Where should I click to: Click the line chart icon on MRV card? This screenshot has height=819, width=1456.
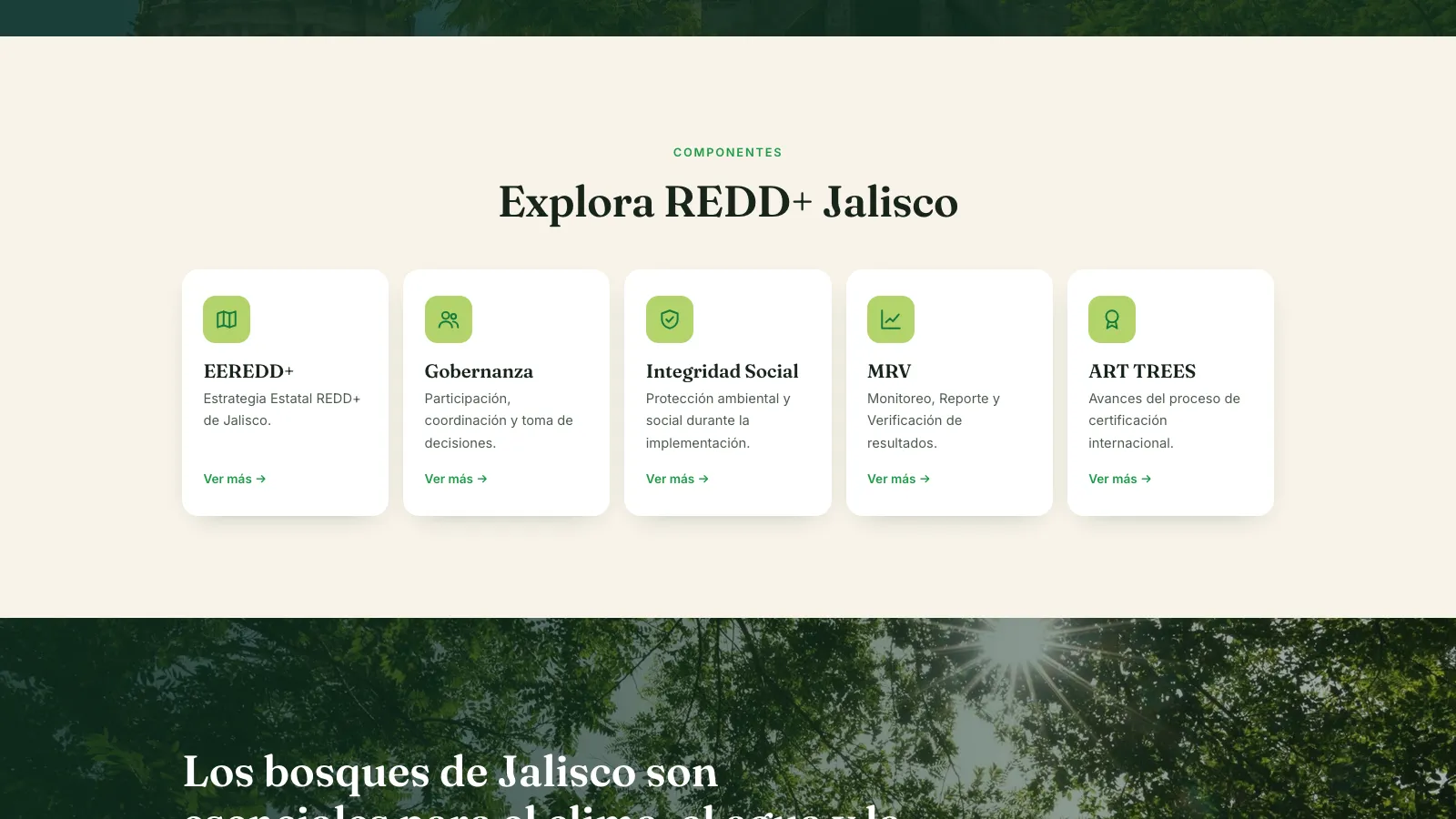891,319
